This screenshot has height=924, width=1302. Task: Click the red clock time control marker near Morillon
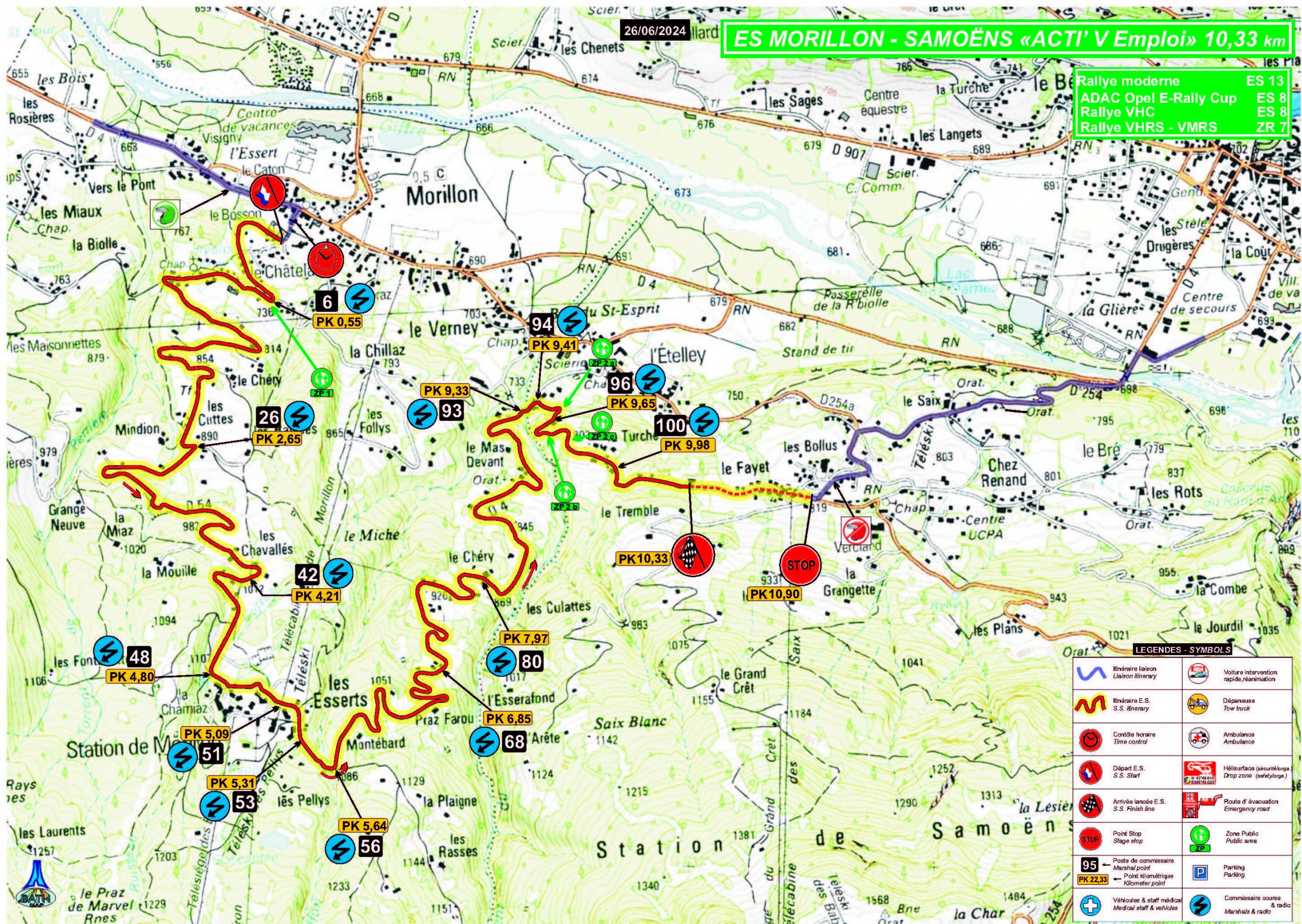pyautogui.click(x=326, y=259)
